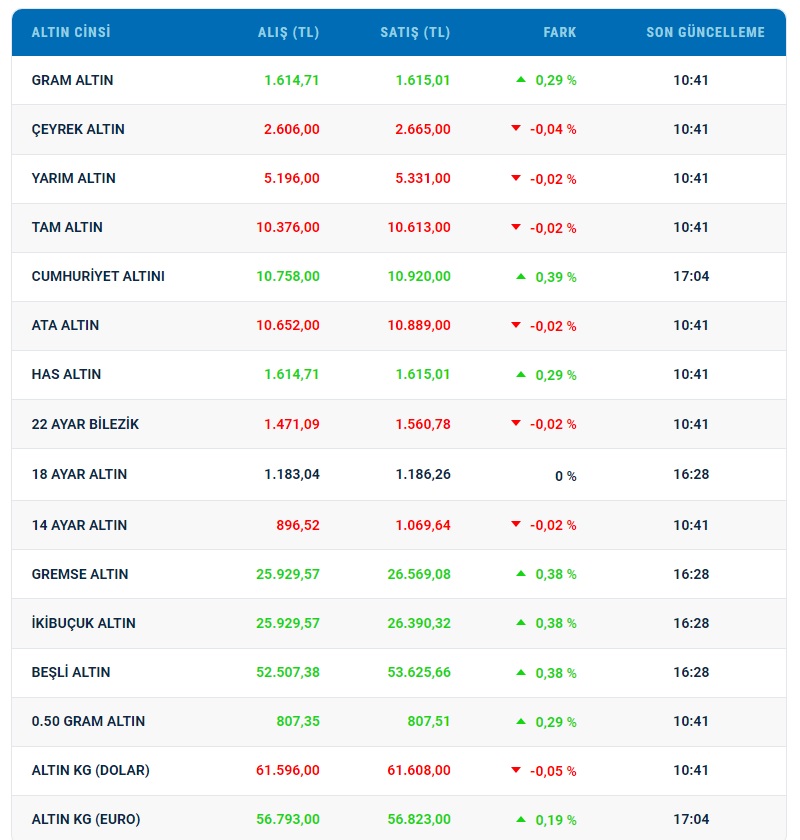Click the SON GÜNCELLEME column header
Screen dimensions: 800x840
[705, 32]
